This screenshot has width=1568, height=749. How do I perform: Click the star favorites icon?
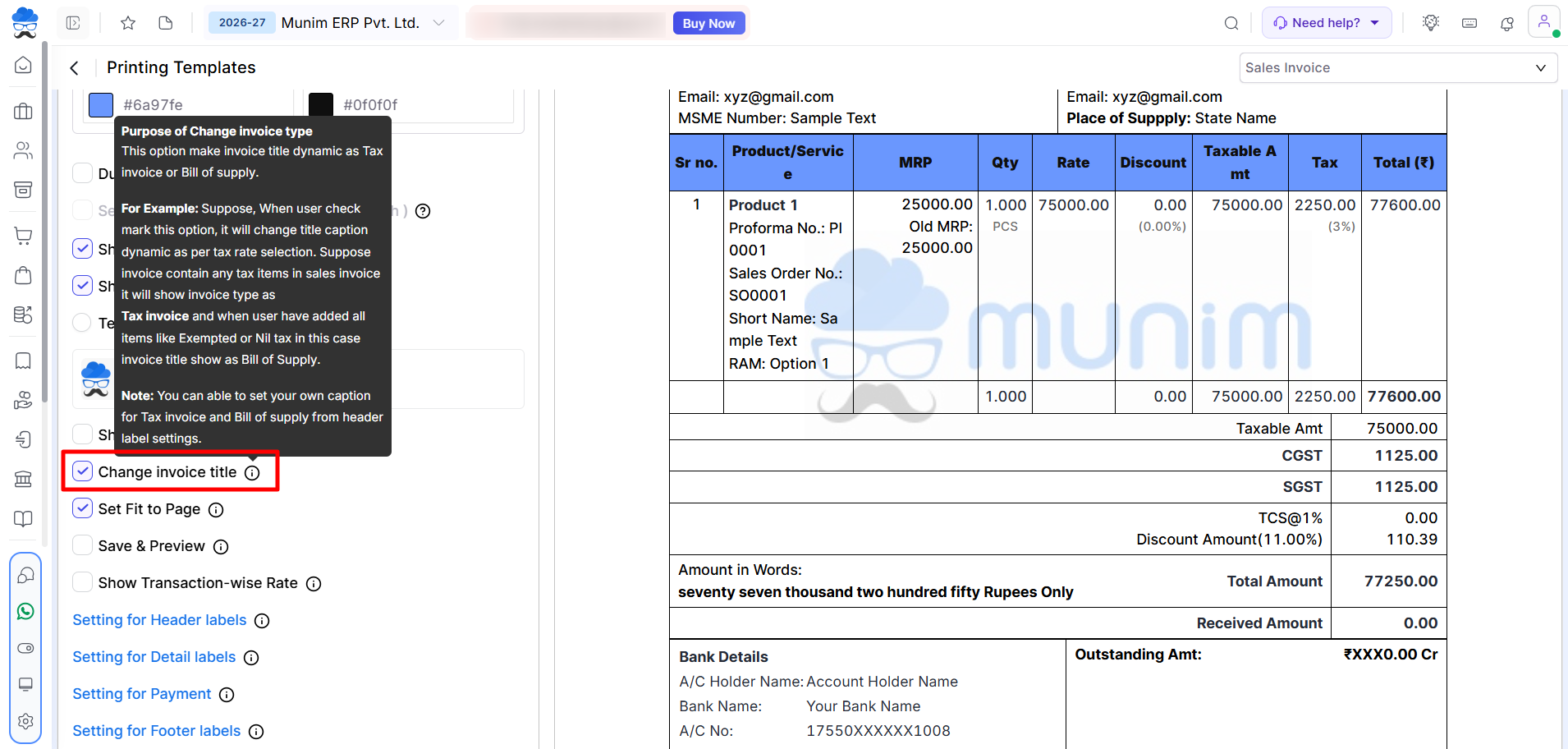pos(128,23)
